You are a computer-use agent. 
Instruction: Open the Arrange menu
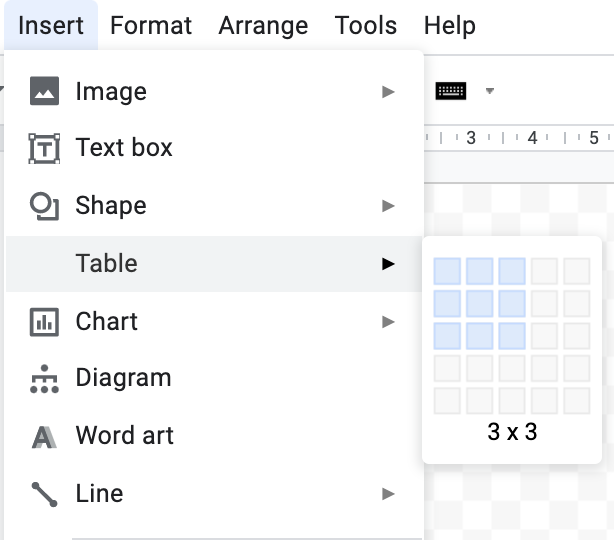click(263, 26)
